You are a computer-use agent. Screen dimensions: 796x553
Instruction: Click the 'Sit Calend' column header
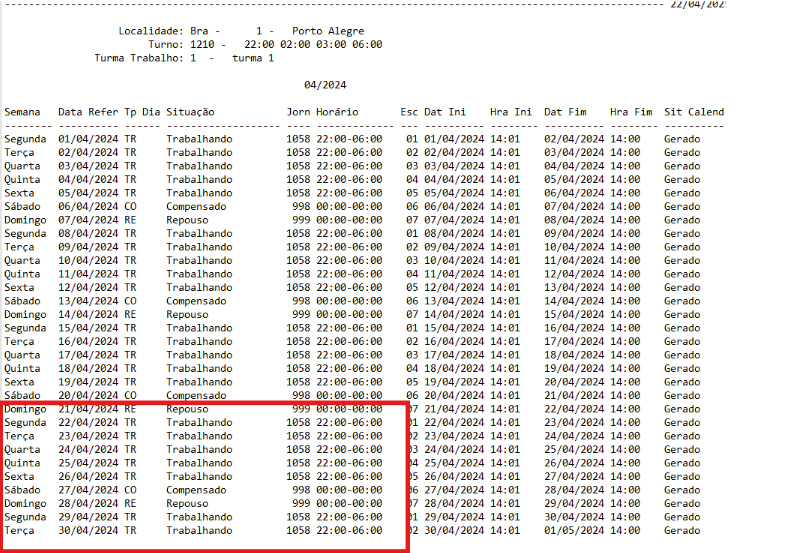tap(694, 112)
